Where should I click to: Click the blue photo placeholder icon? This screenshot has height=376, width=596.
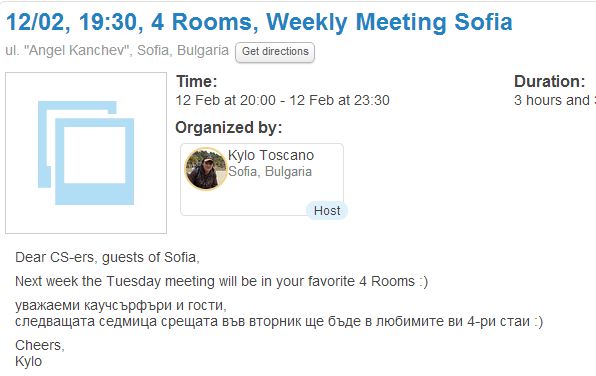click(86, 153)
